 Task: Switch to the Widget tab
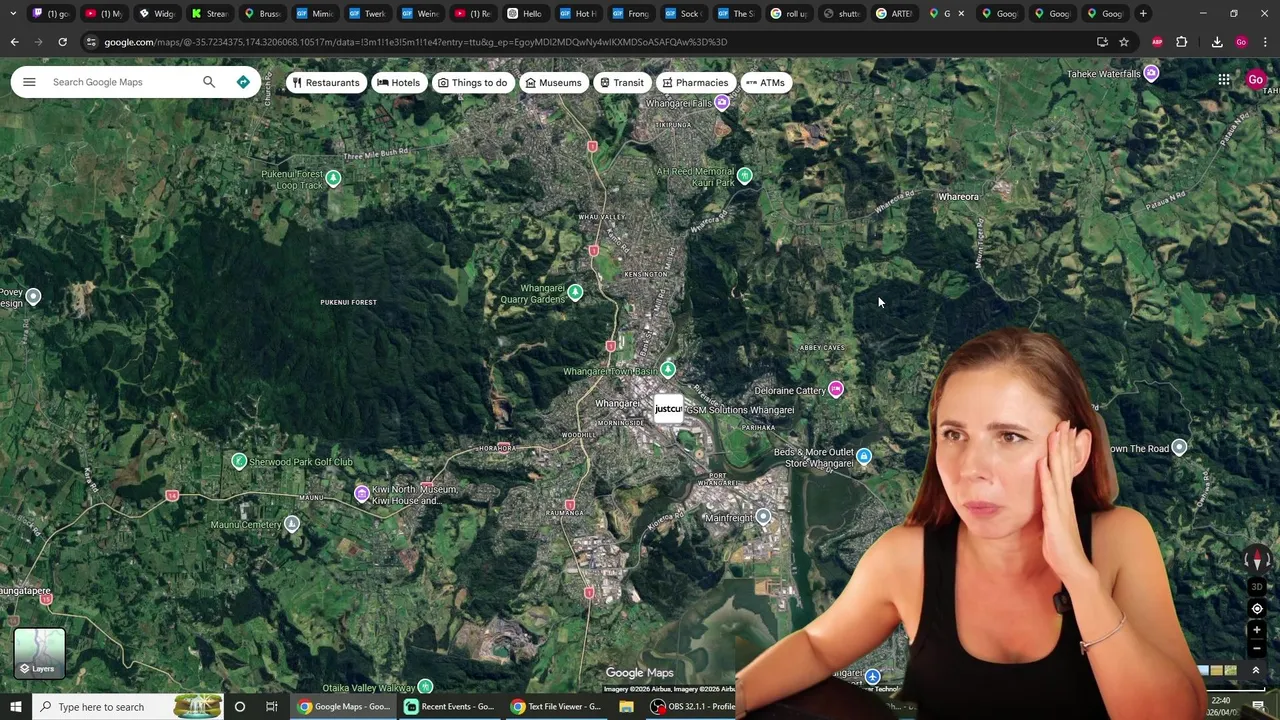(156, 13)
